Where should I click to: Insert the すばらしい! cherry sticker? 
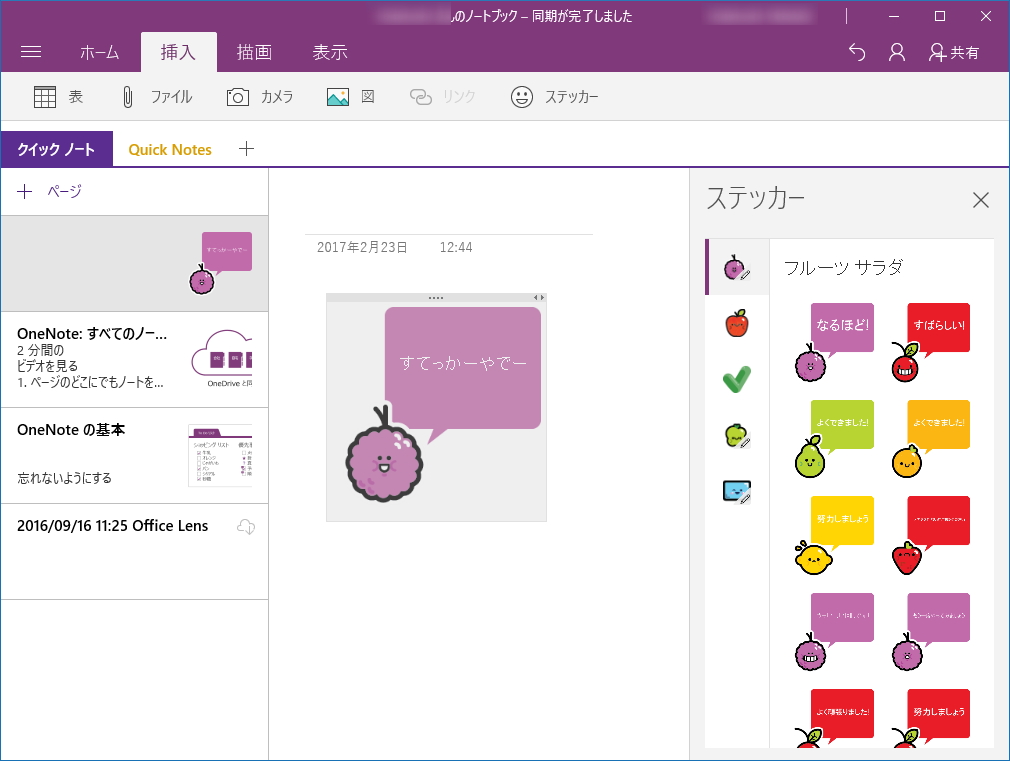pos(931,342)
